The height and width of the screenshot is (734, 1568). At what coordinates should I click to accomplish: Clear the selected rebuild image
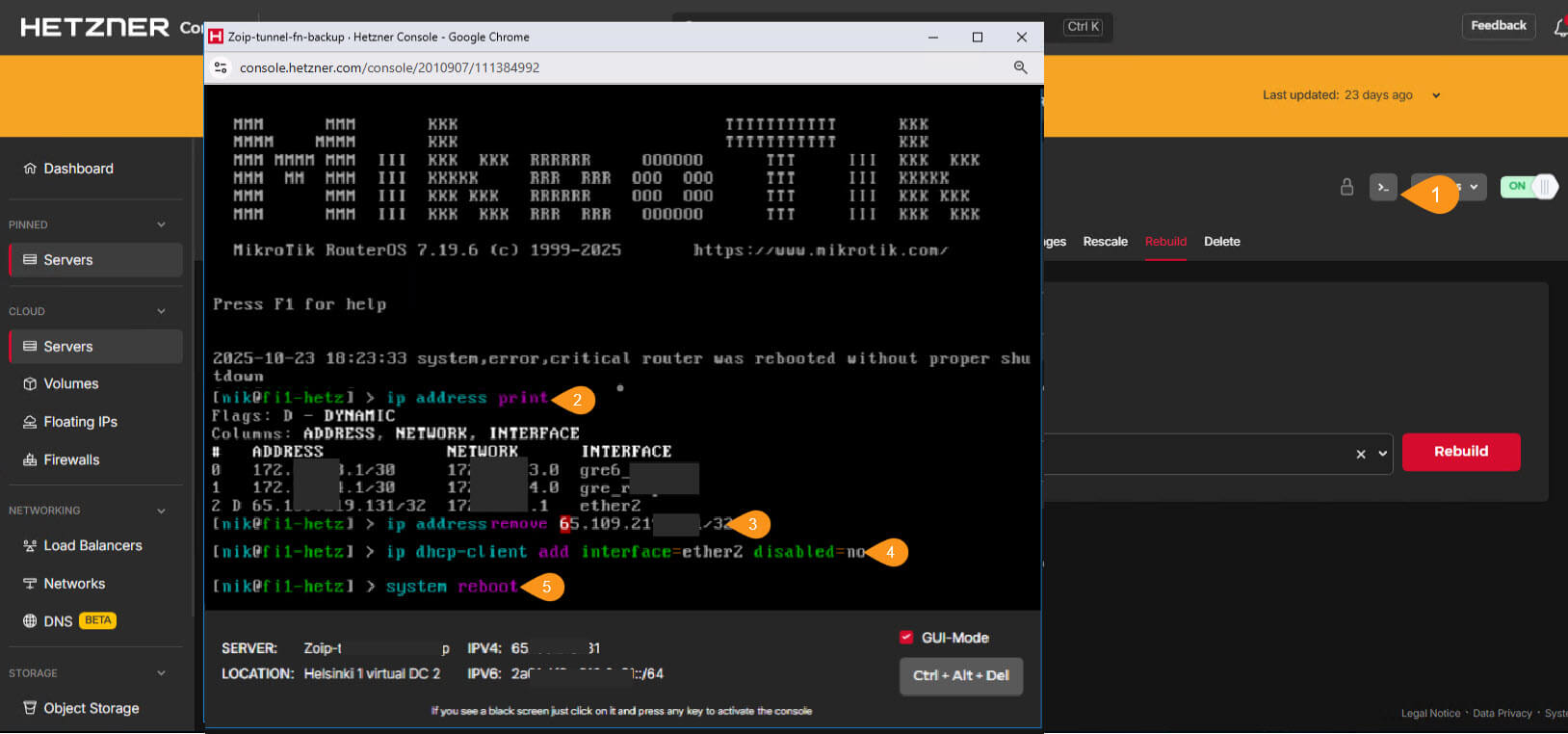1361,454
